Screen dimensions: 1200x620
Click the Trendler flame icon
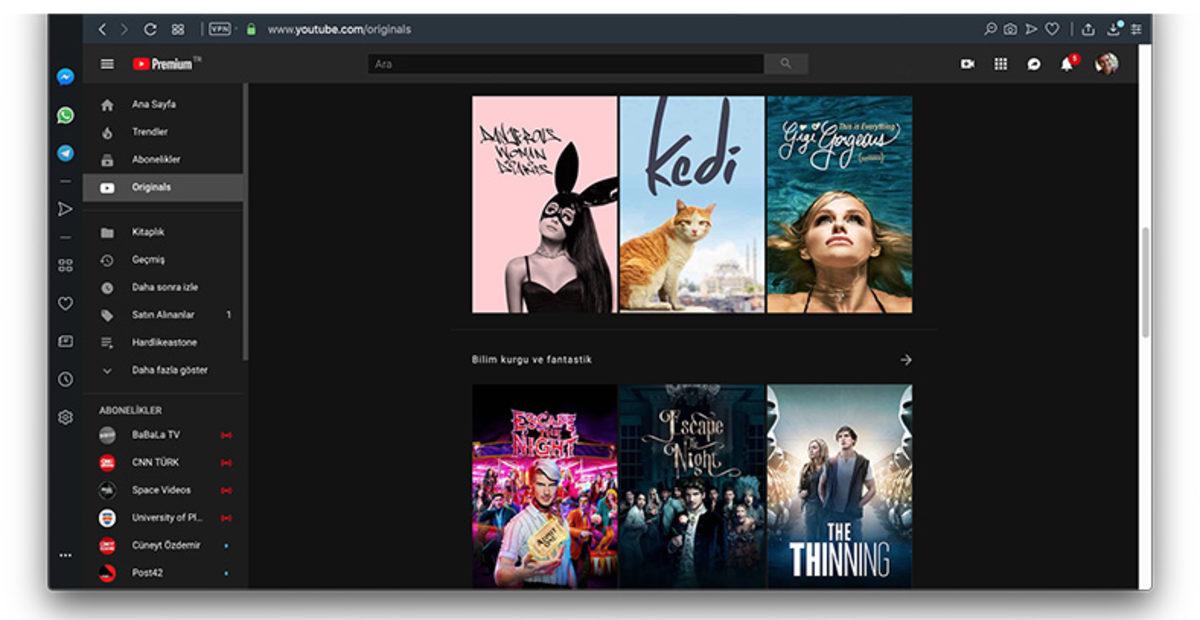tap(110, 131)
